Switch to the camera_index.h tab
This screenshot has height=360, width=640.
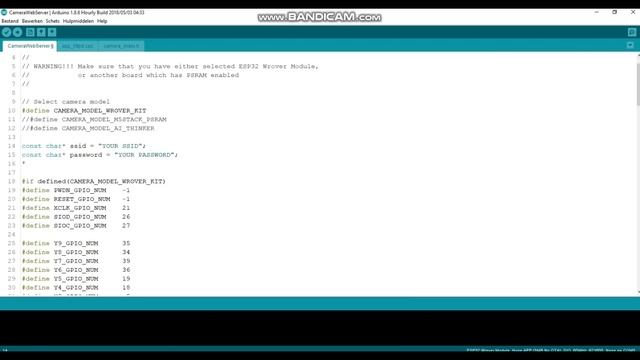point(121,46)
